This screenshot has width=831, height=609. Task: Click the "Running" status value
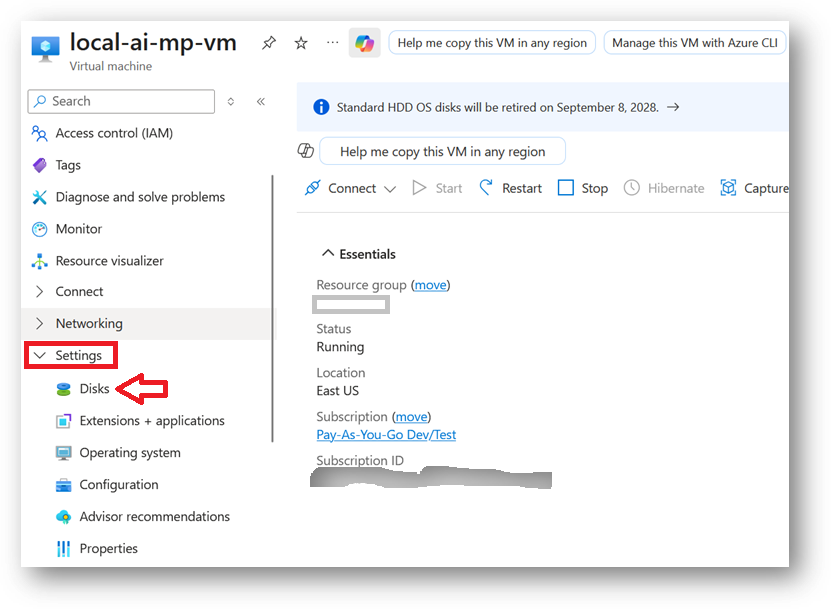tap(340, 347)
